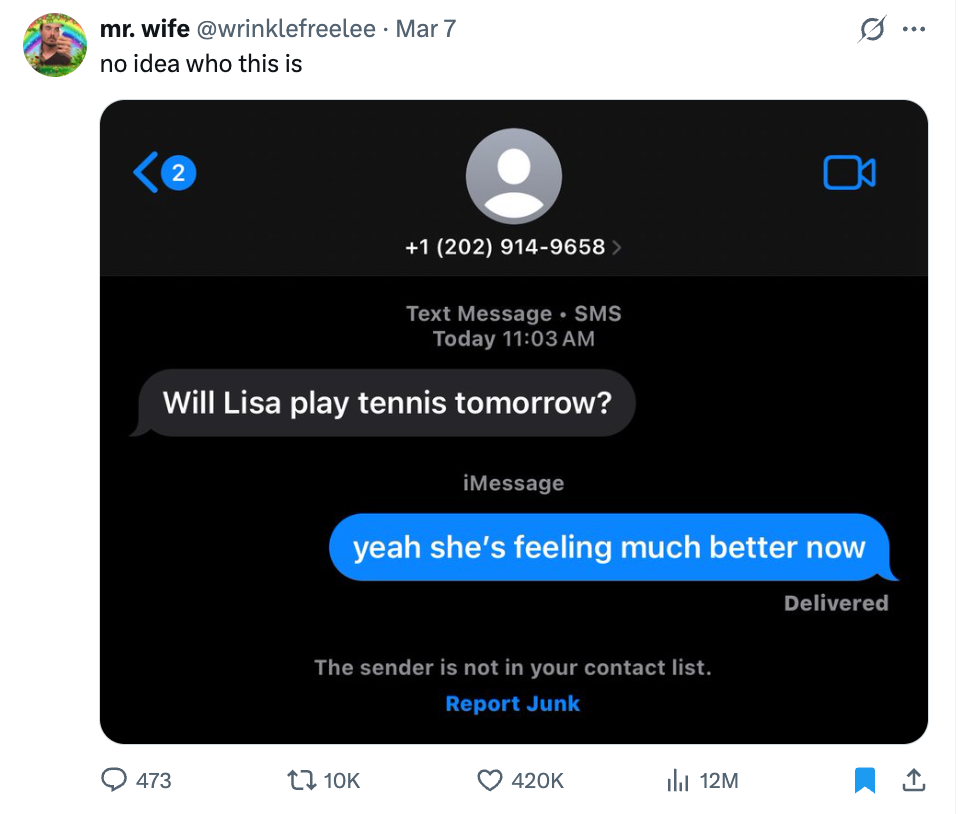
Task: Remove the bookmark with the filled bookmark icon
Action: click(866, 781)
